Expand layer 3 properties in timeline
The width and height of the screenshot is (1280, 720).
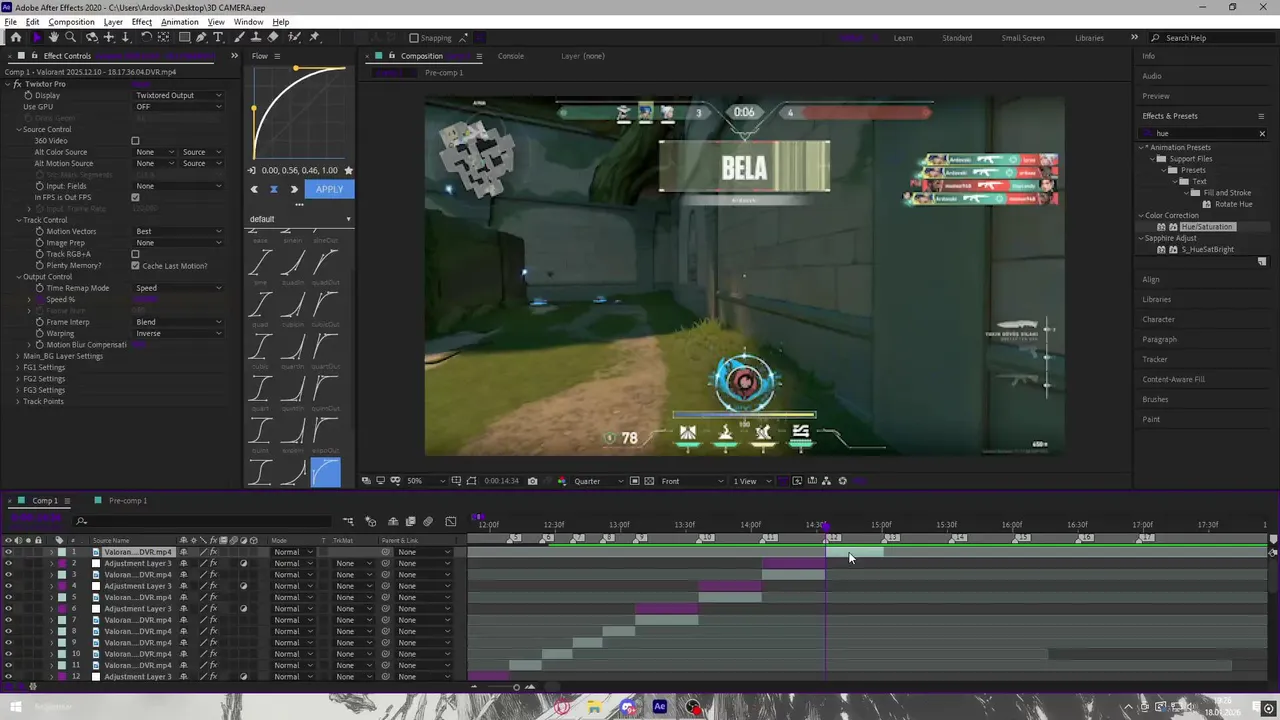[51, 575]
